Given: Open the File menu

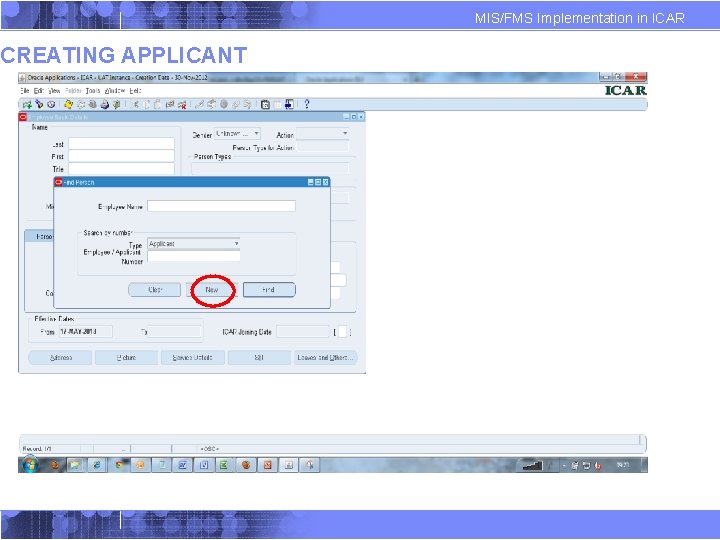Looking at the screenshot, I should pyautogui.click(x=25, y=91).
